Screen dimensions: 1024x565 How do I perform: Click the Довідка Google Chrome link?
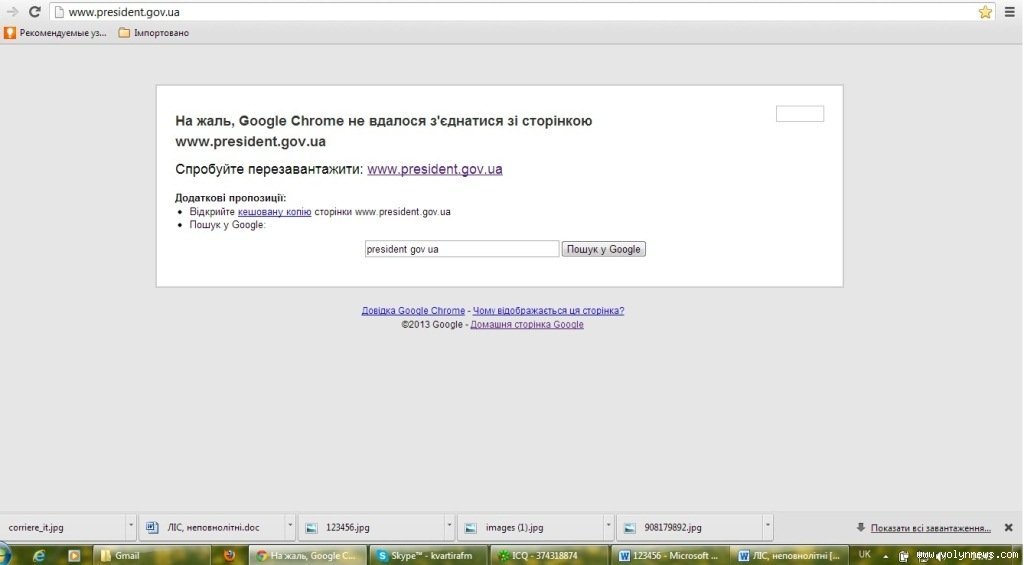(x=413, y=311)
